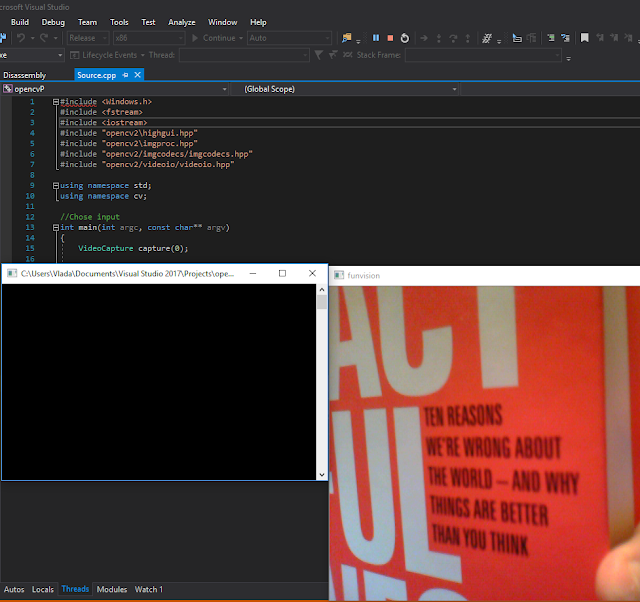Click the //Chose input comment line
The width and height of the screenshot is (640, 602).
[90, 217]
